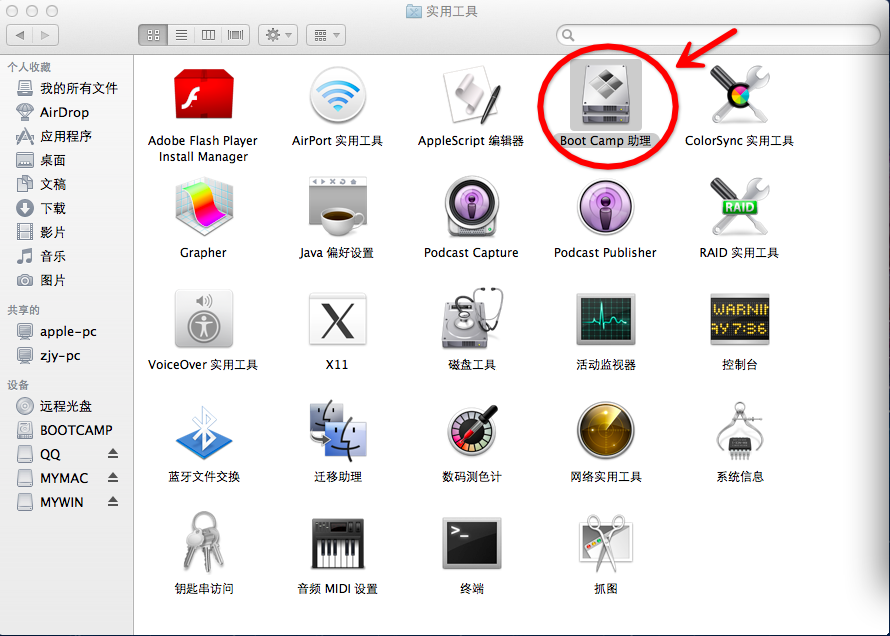Switch to column view

click(x=208, y=35)
